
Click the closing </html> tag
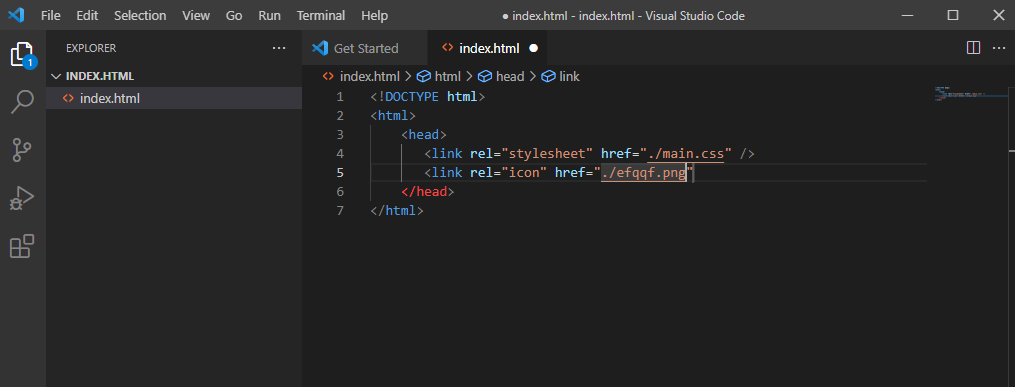point(397,211)
